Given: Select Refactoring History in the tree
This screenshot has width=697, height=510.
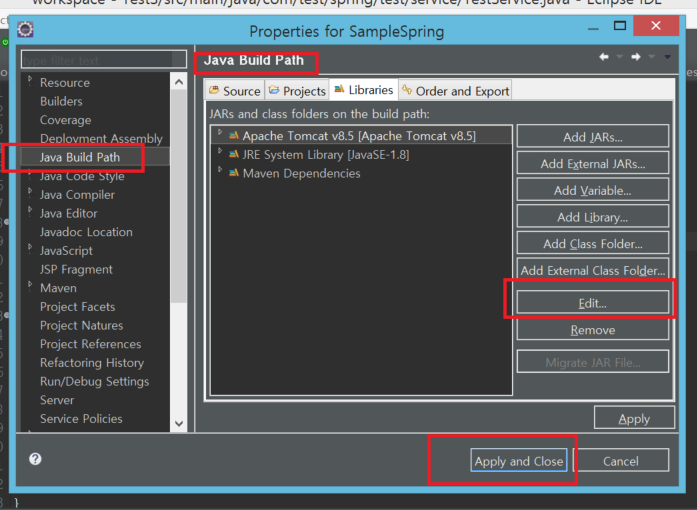Looking at the screenshot, I should [x=92, y=363].
